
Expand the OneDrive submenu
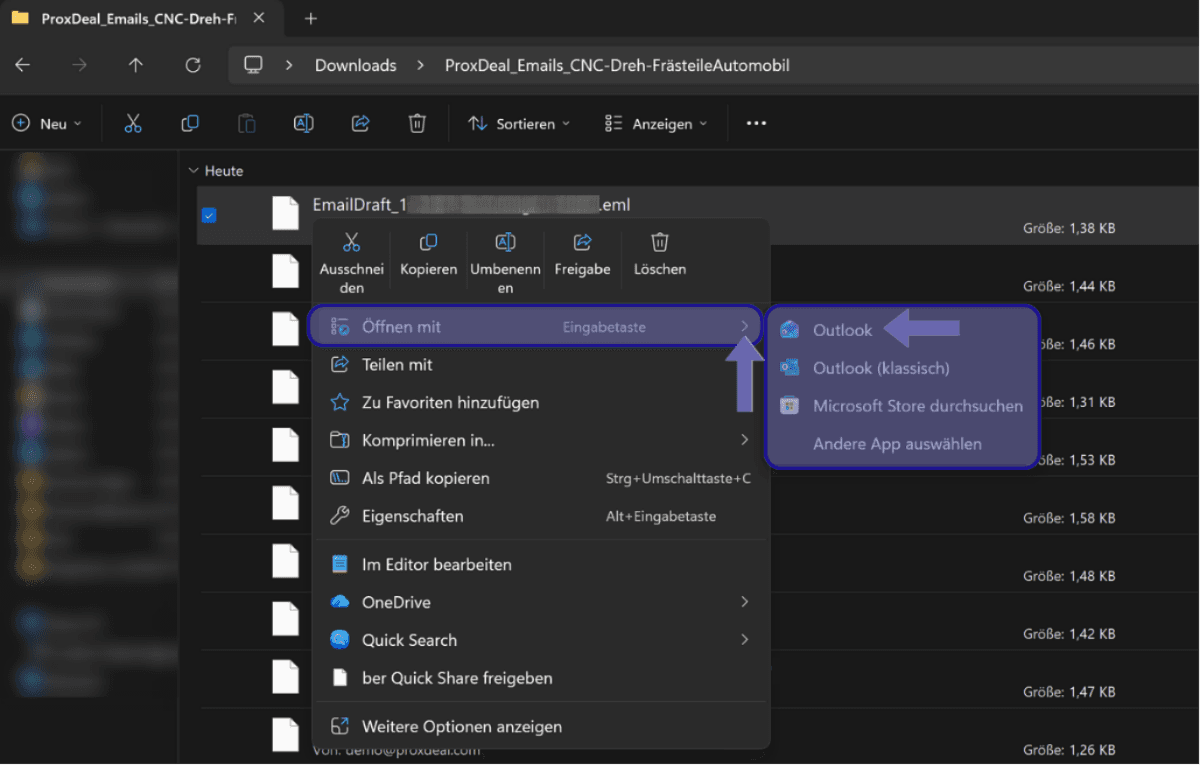(745, 602)
